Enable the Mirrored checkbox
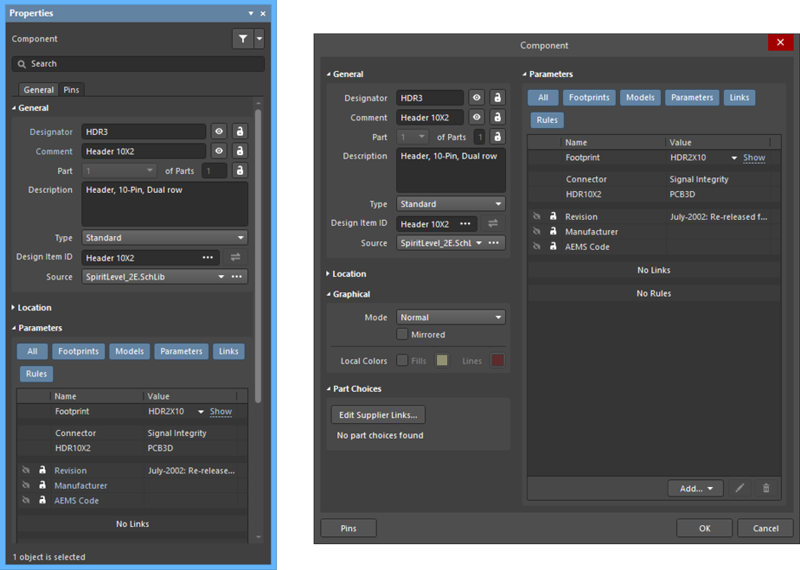The image size is (800, 570). [402, 335]
